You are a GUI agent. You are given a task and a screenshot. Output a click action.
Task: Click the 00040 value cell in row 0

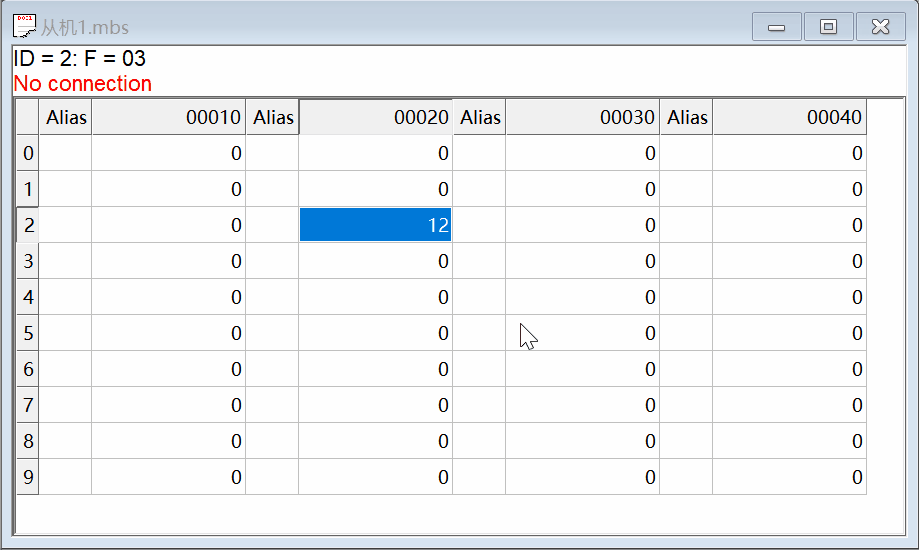789,153
